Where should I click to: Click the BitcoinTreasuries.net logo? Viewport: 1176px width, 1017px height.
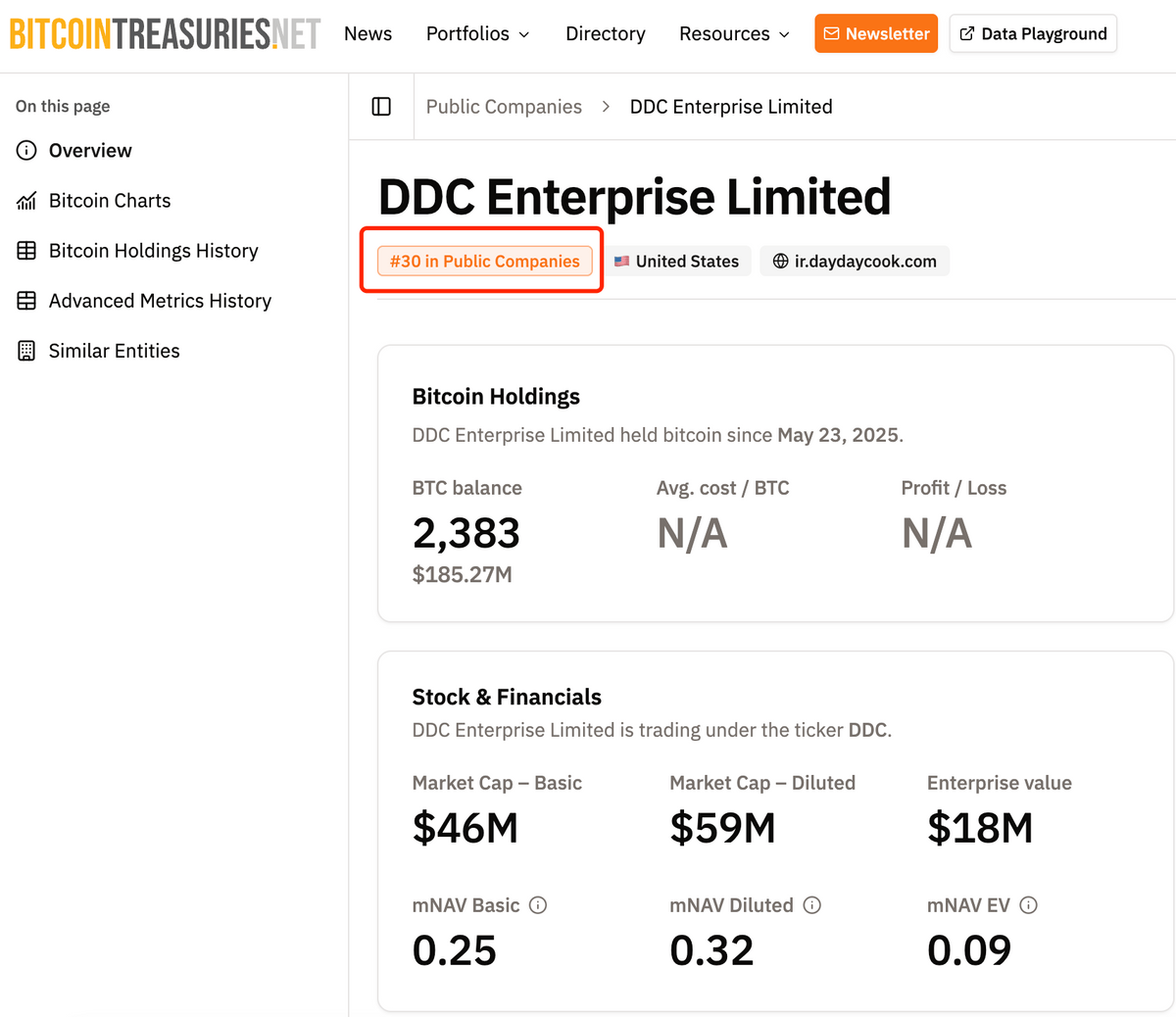165,34
